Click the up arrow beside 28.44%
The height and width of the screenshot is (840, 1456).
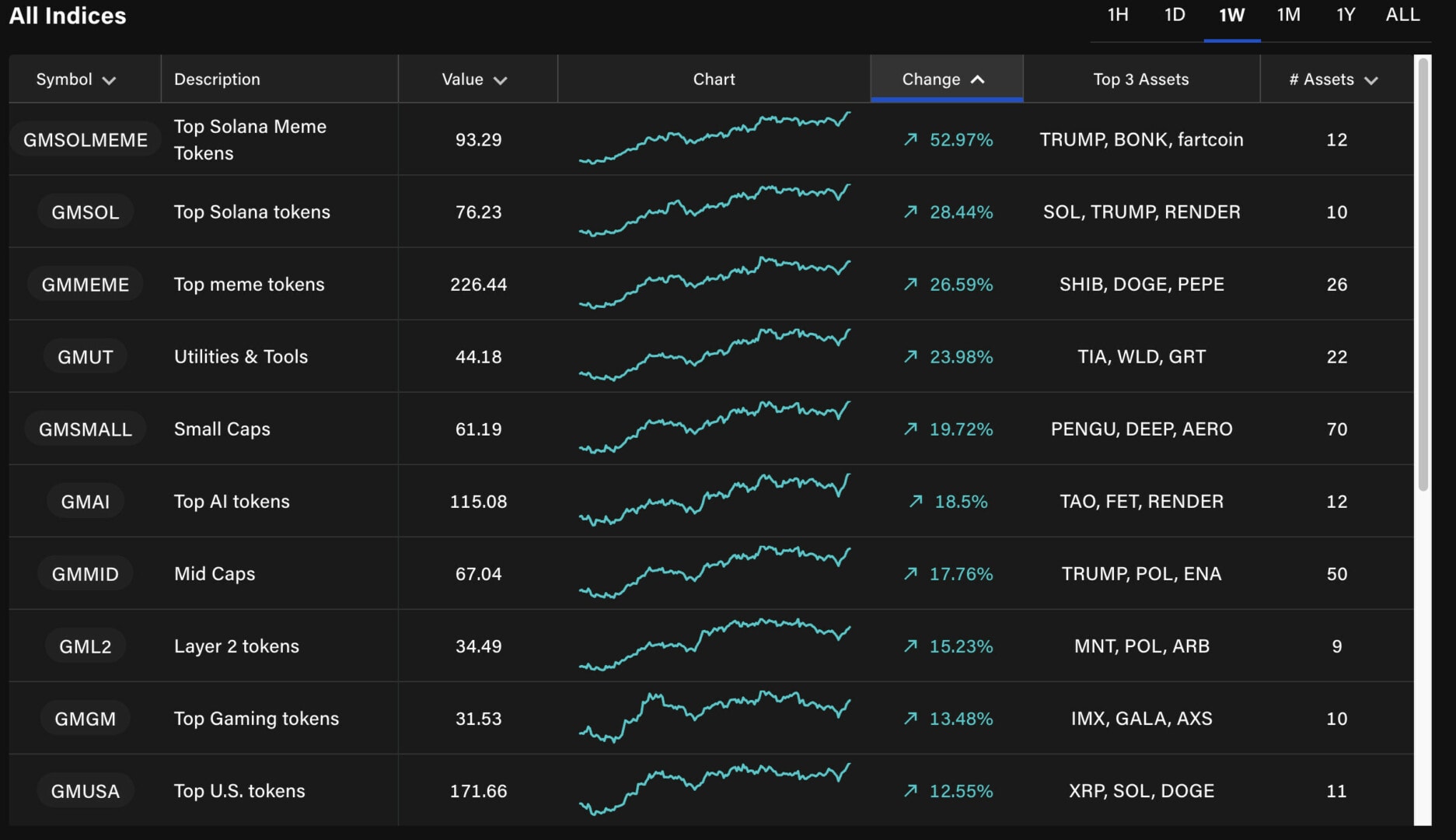(910, 212)
